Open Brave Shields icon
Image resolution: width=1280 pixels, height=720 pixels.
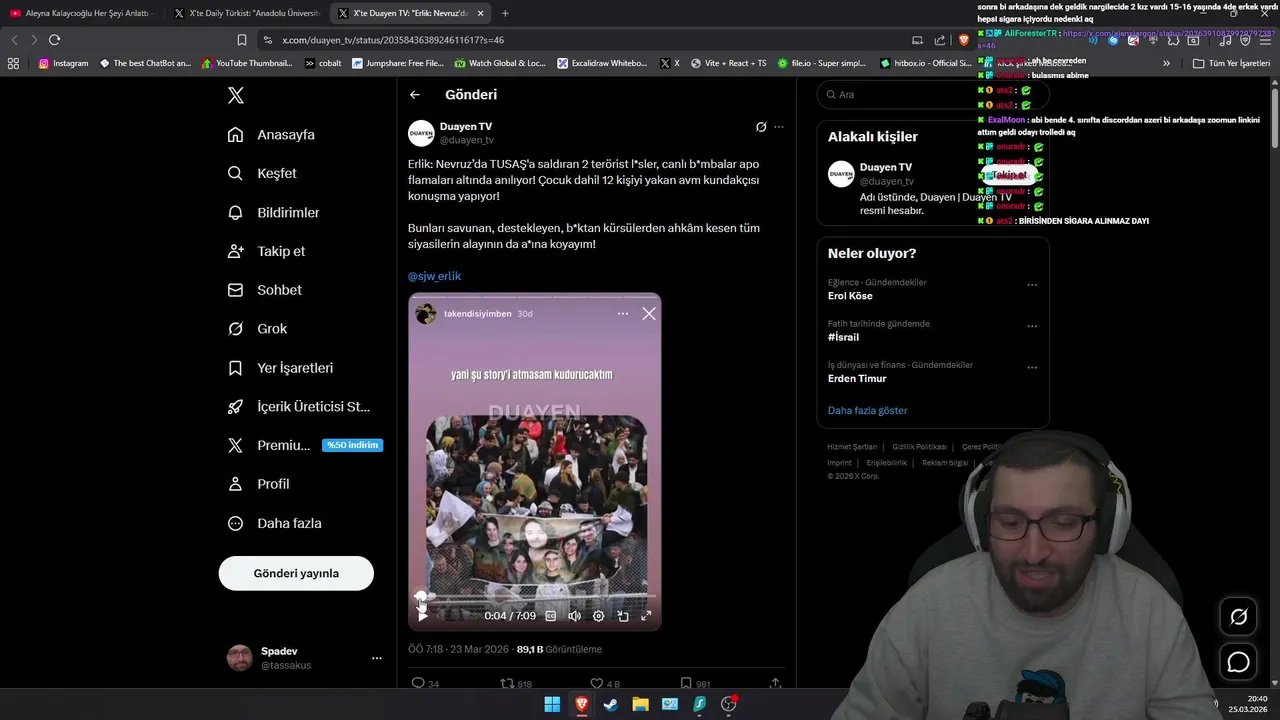pyautogui.click(x=964, y=40)
